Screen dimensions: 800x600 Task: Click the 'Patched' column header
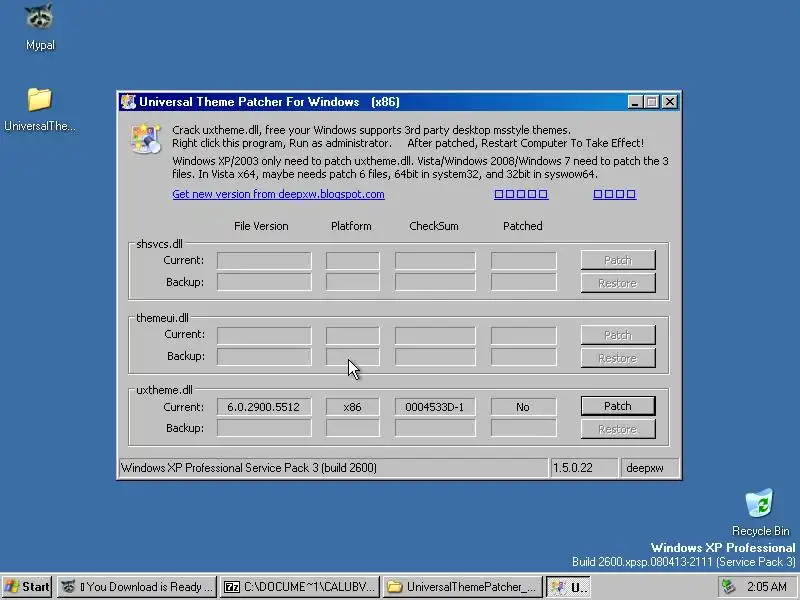pyautogui.click(x=522, y=226)
